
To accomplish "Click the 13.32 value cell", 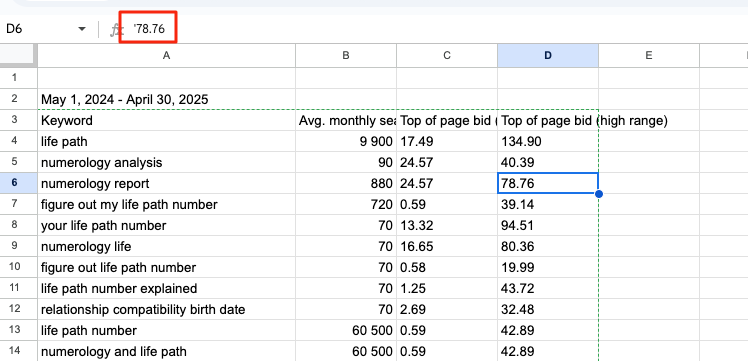I will pos(447,225).
